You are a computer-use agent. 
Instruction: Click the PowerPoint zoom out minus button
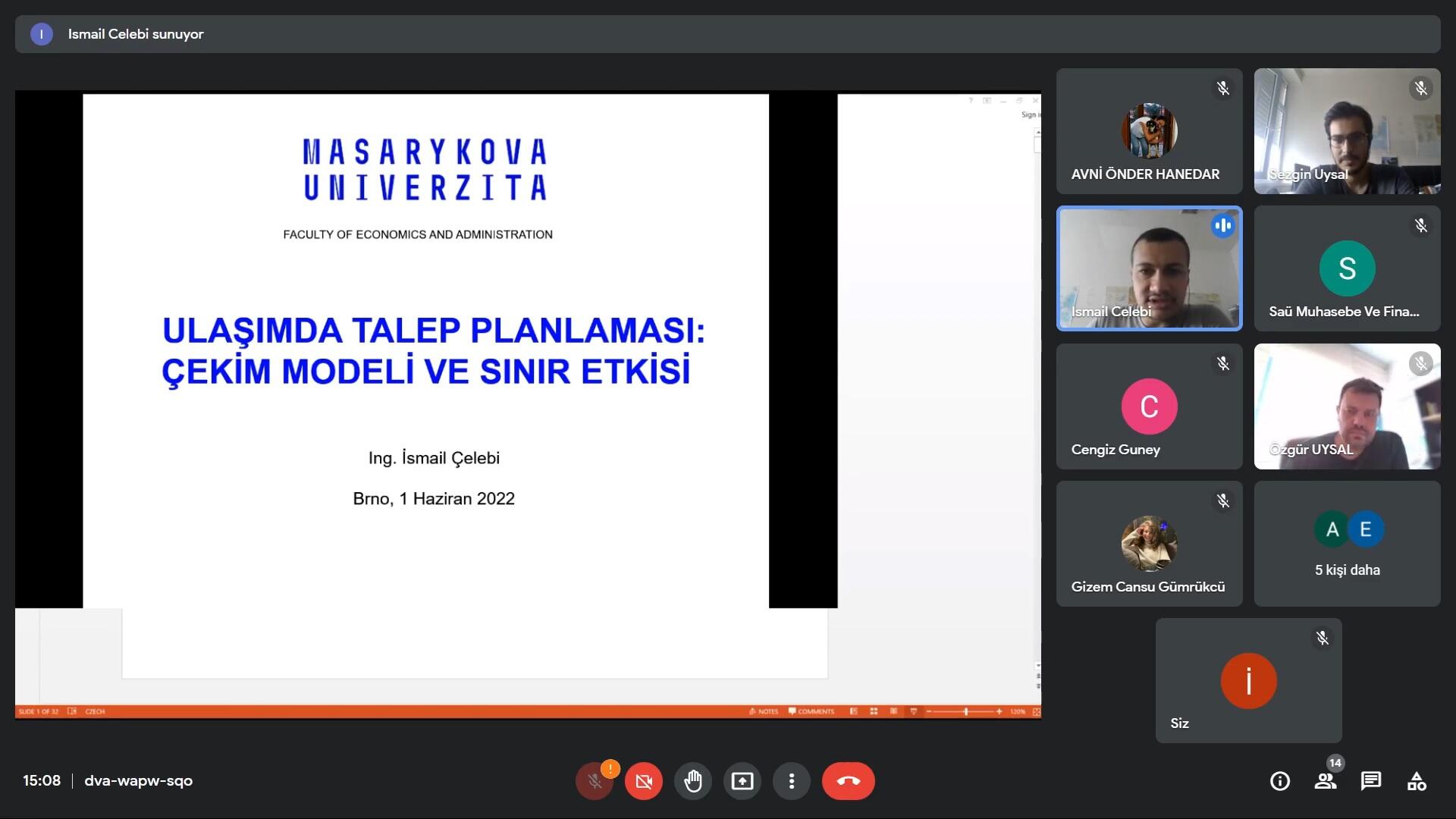point(929,711)
